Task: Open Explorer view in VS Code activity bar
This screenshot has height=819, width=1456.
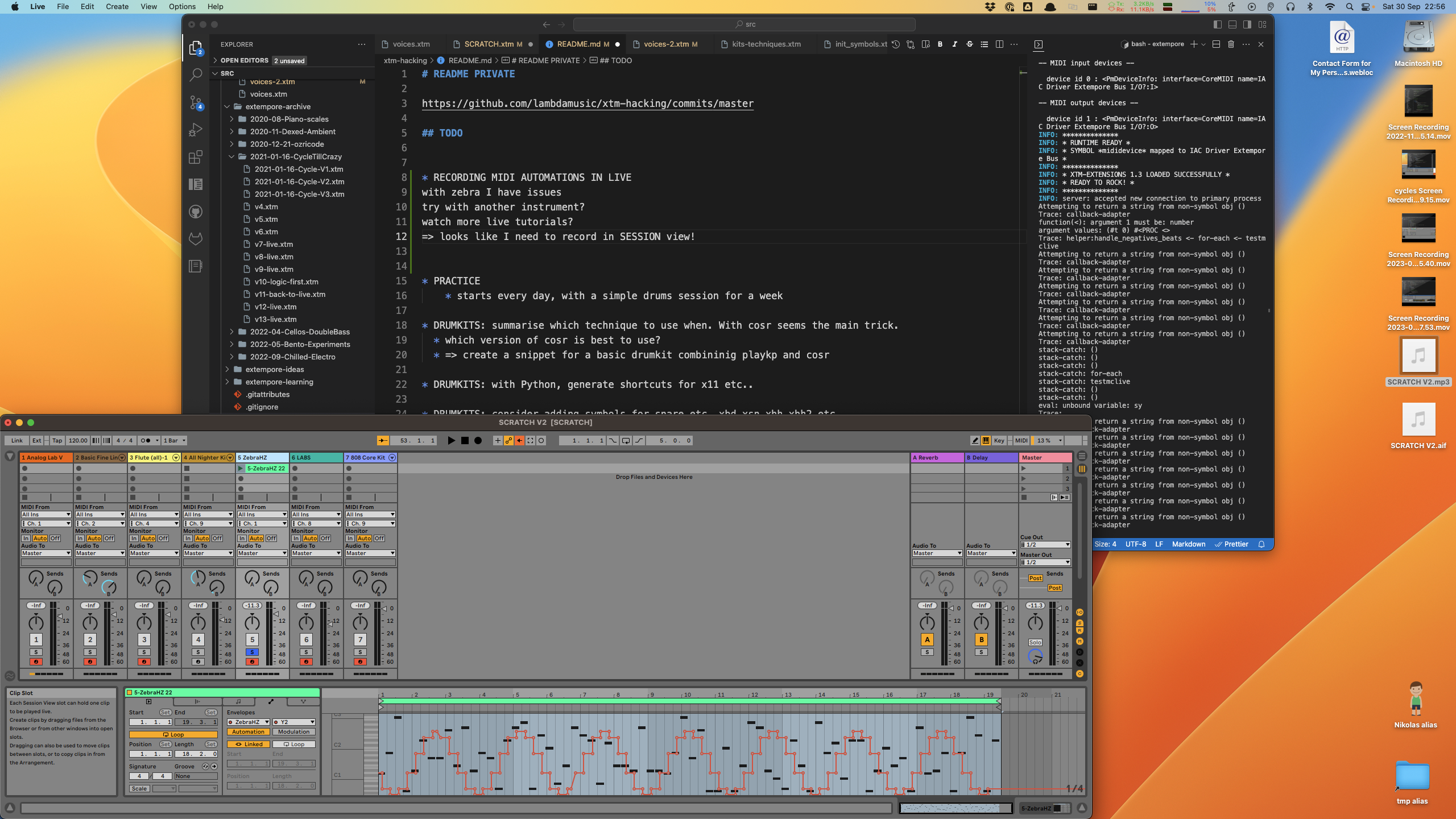Action: (195, 48)
